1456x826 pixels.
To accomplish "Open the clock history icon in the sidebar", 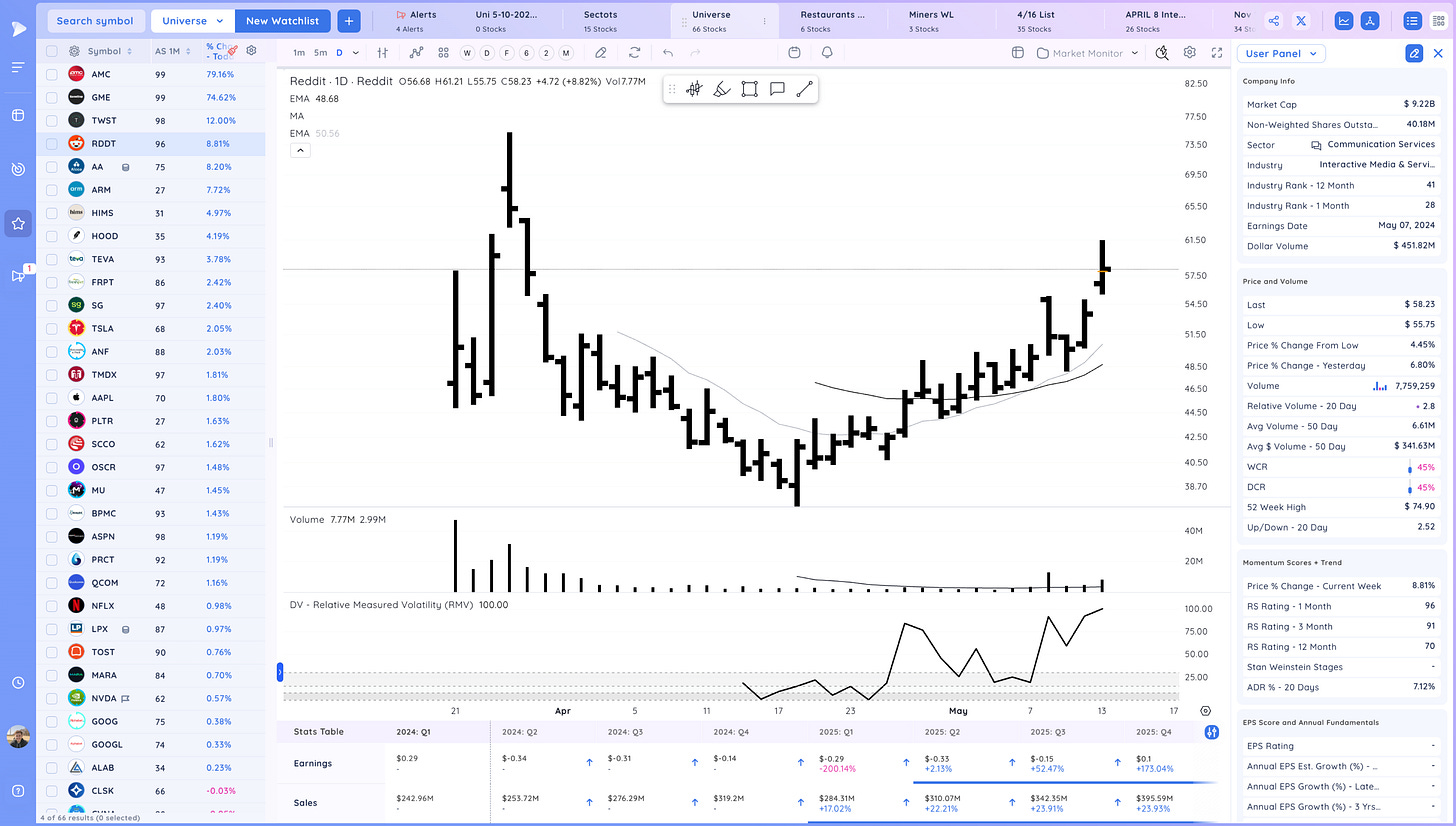I will (x=18, y=683).
